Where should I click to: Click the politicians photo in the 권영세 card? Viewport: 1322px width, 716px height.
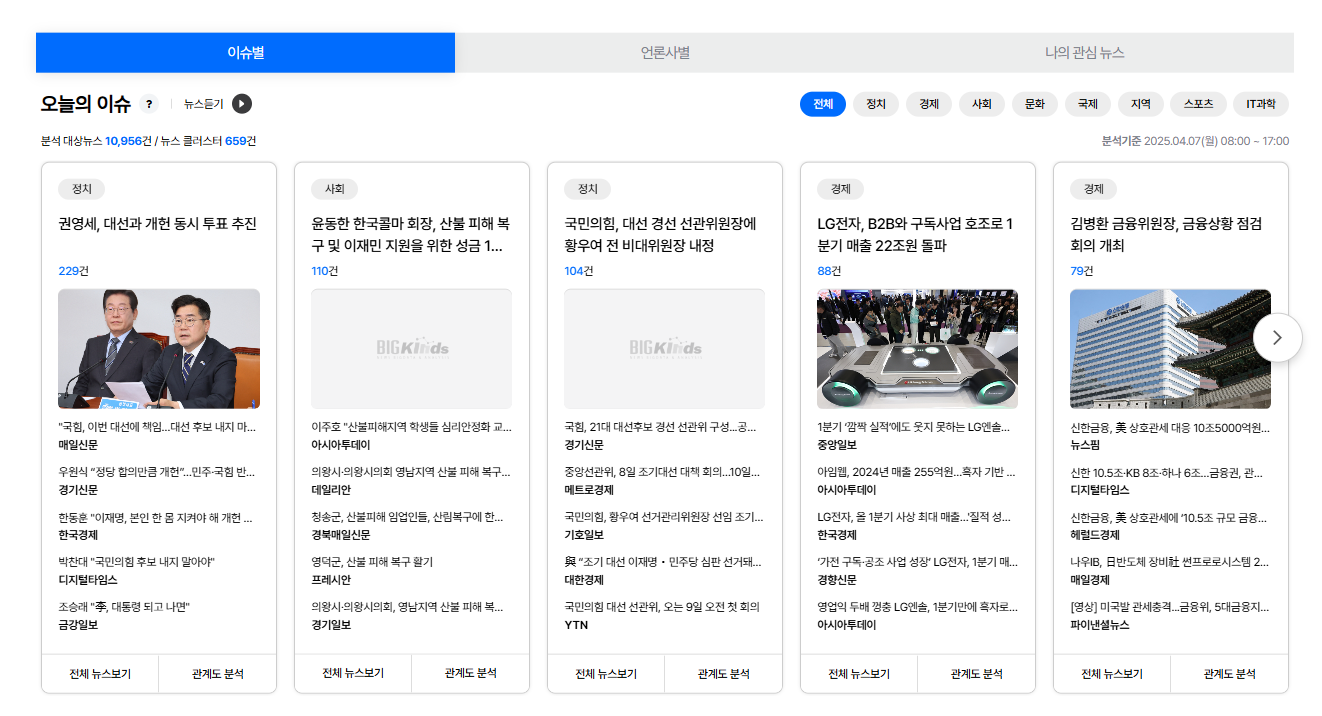click(159, 349)
